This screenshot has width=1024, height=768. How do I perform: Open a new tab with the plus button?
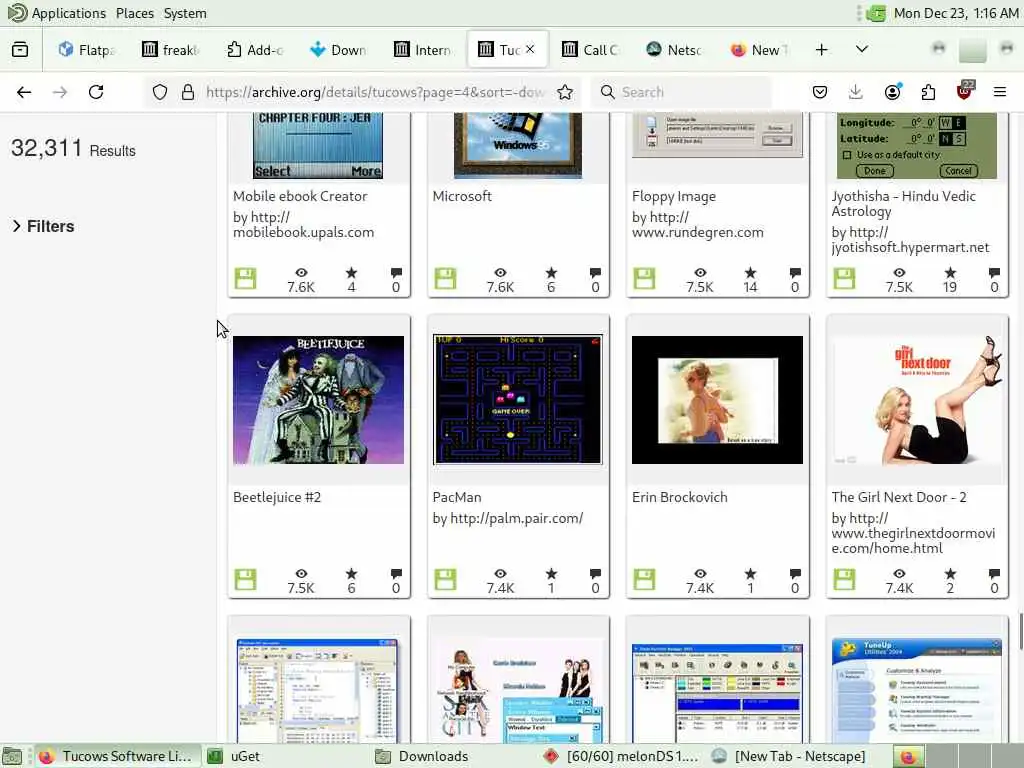(x=822, y=50)
